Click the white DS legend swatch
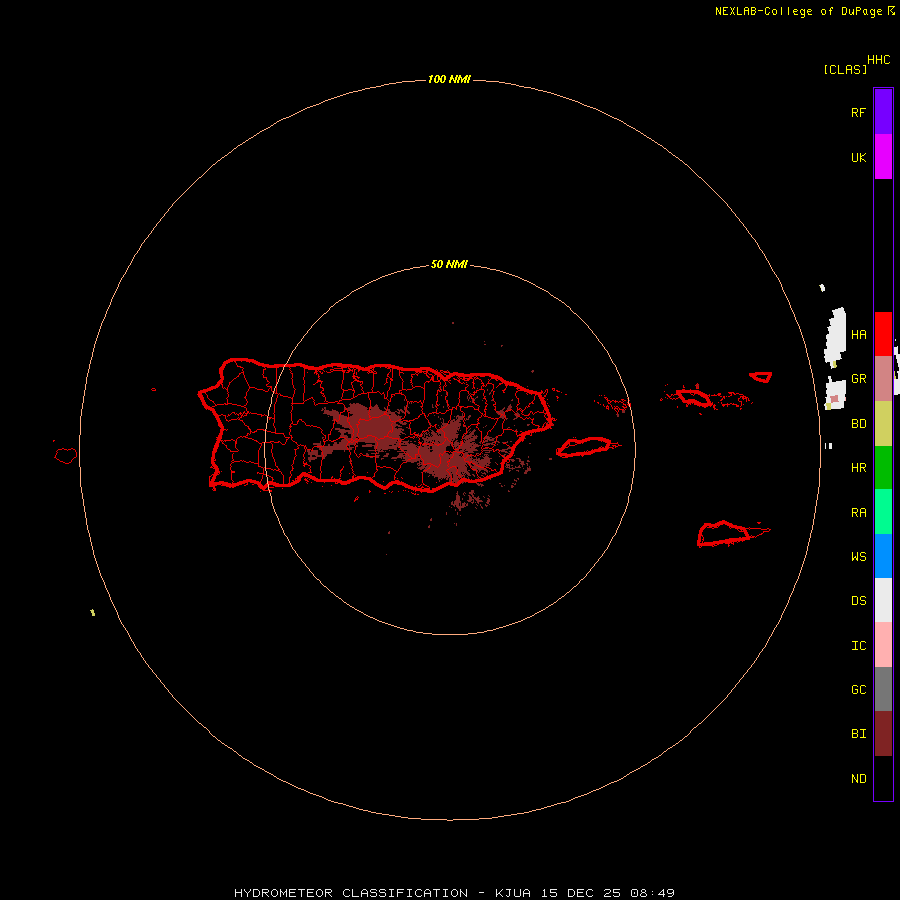900x900 pixels. (883, 600)
